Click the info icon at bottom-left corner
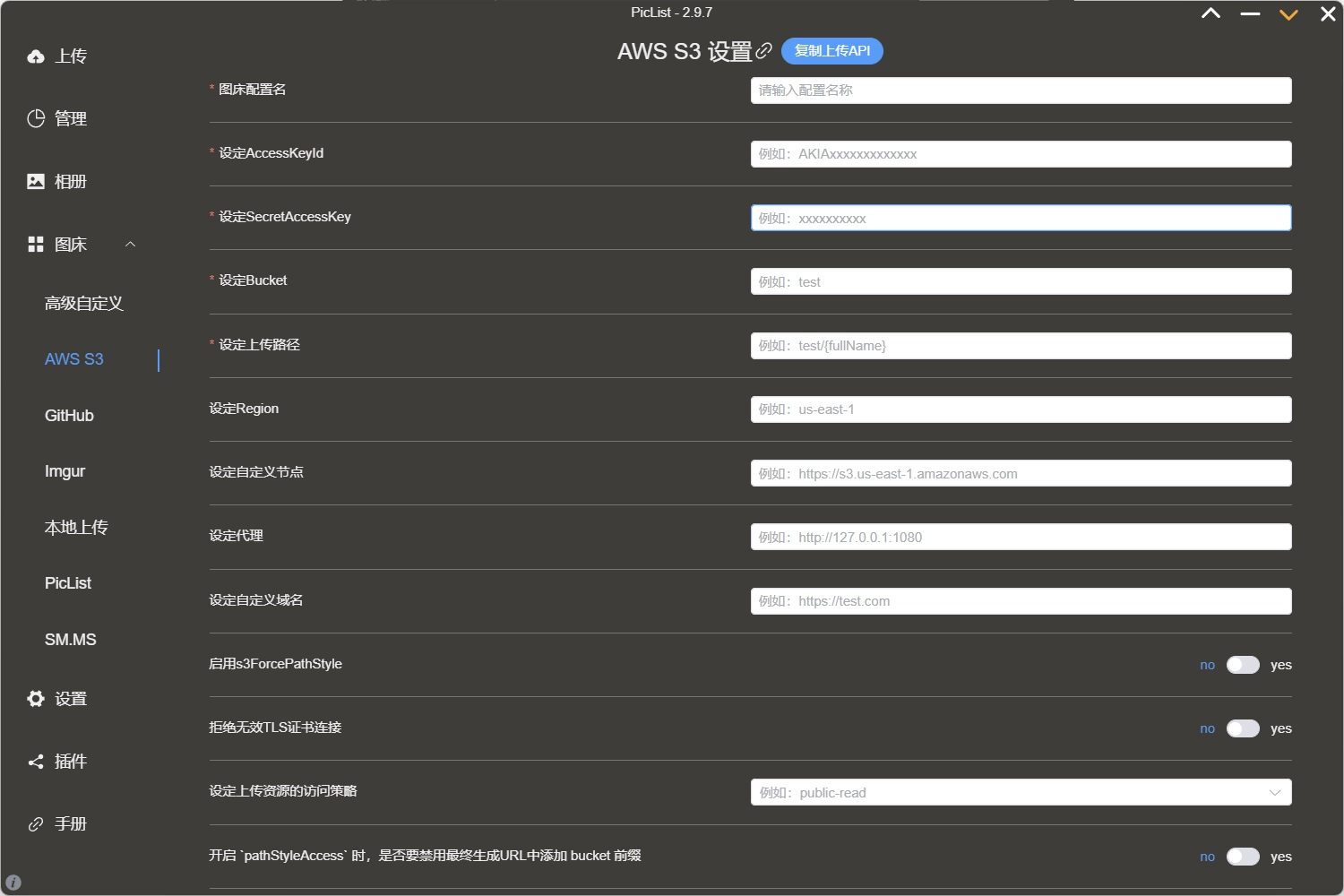The image size is (1344, 896). (13, 883)
